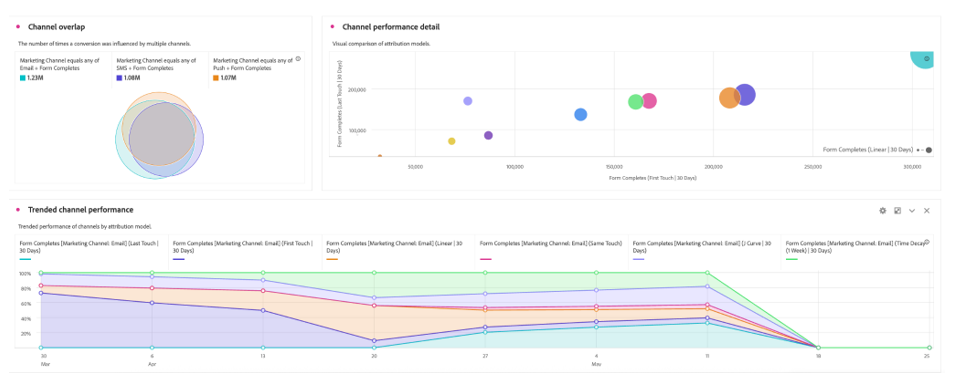
Task: Click pink dot beside Channel overlap title
Action: pyautogui.click(x=18, y=26)
